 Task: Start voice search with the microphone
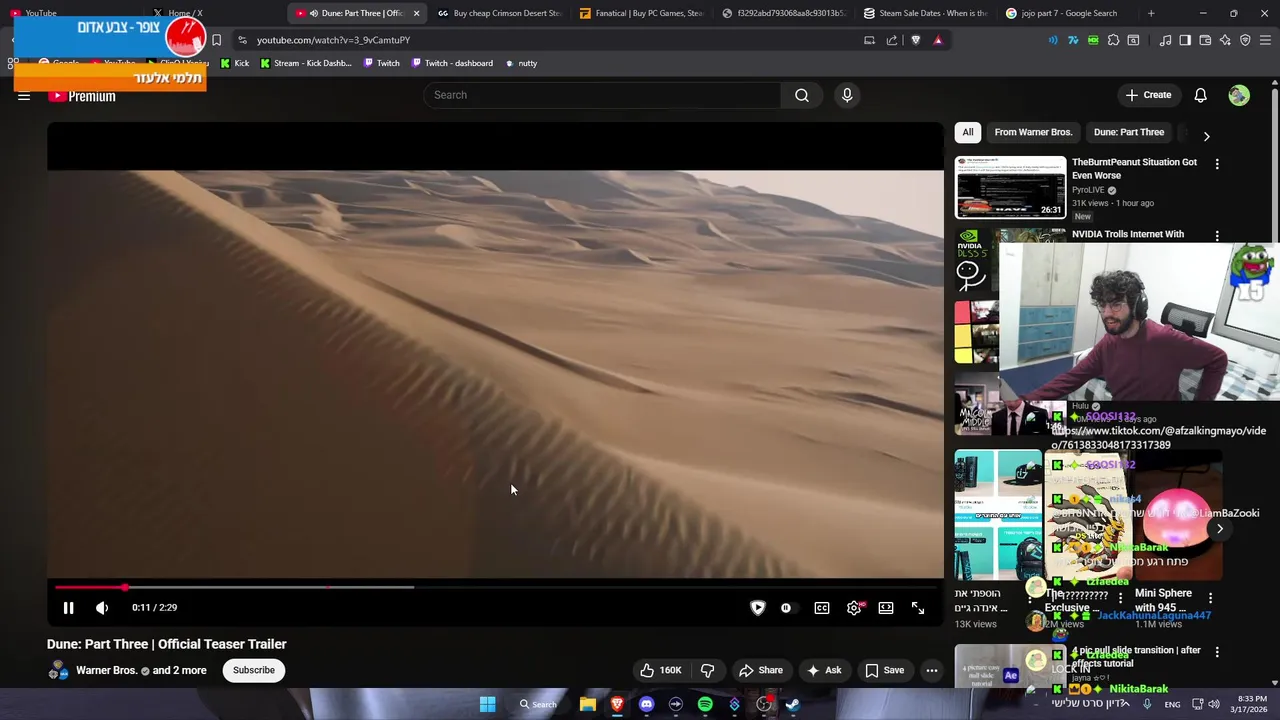847,95
